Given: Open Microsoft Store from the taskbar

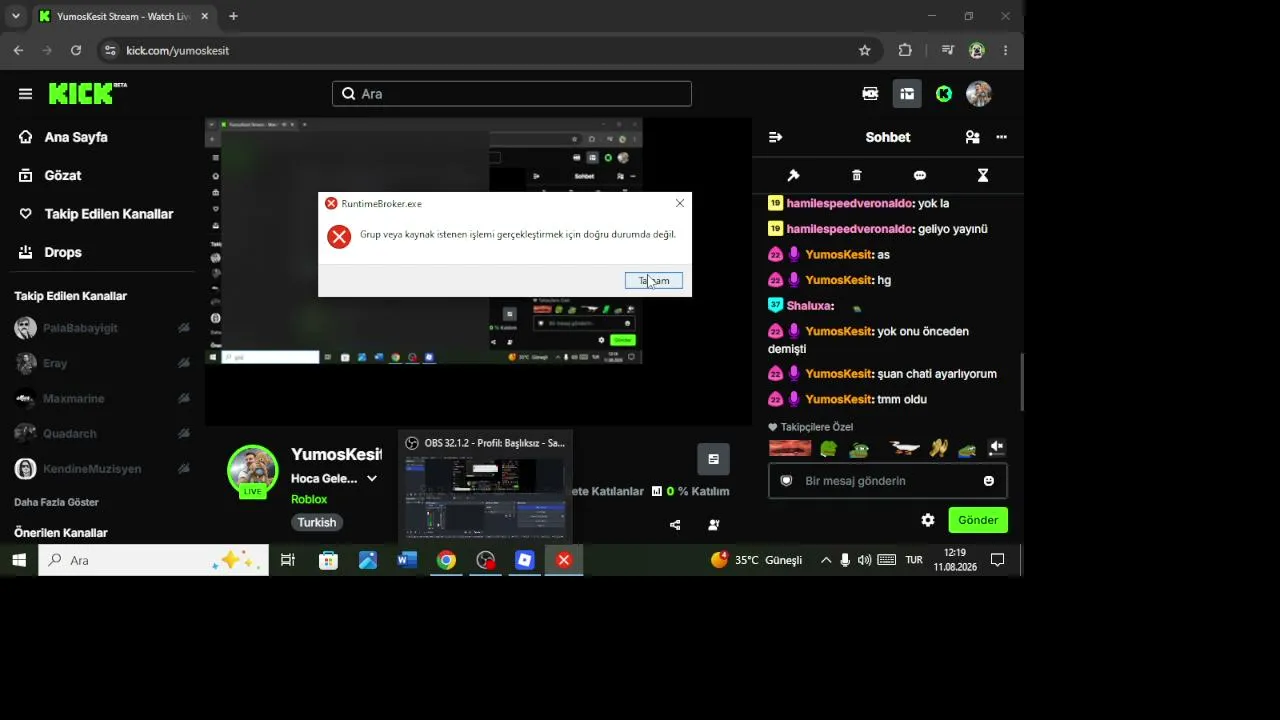Looking at the screenshot, I should (x=328, y=560).
